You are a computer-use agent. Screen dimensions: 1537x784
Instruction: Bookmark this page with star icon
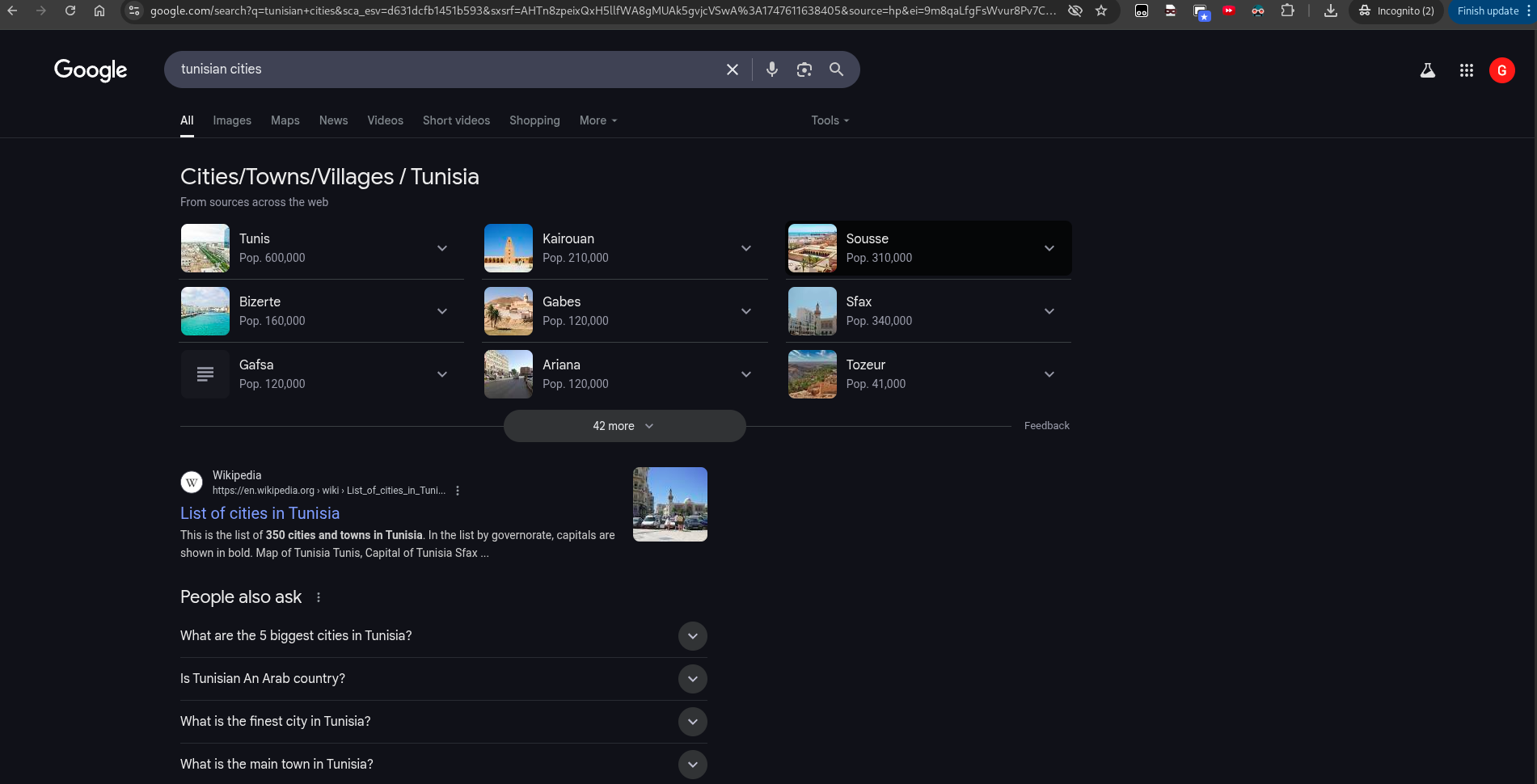click(x=1101, y=11)
